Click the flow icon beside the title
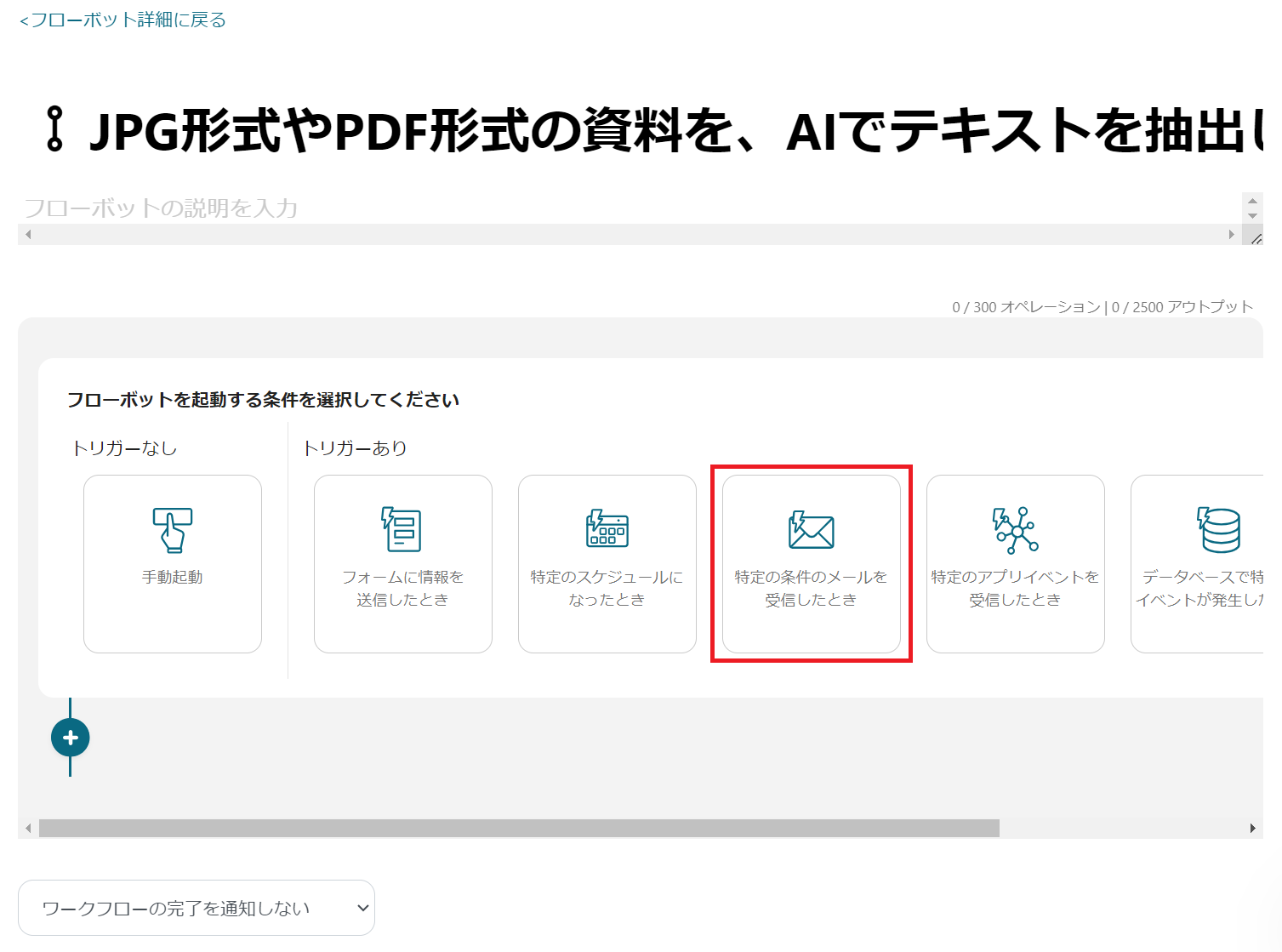The image size is (1282, 952). [x=55, y=129]
